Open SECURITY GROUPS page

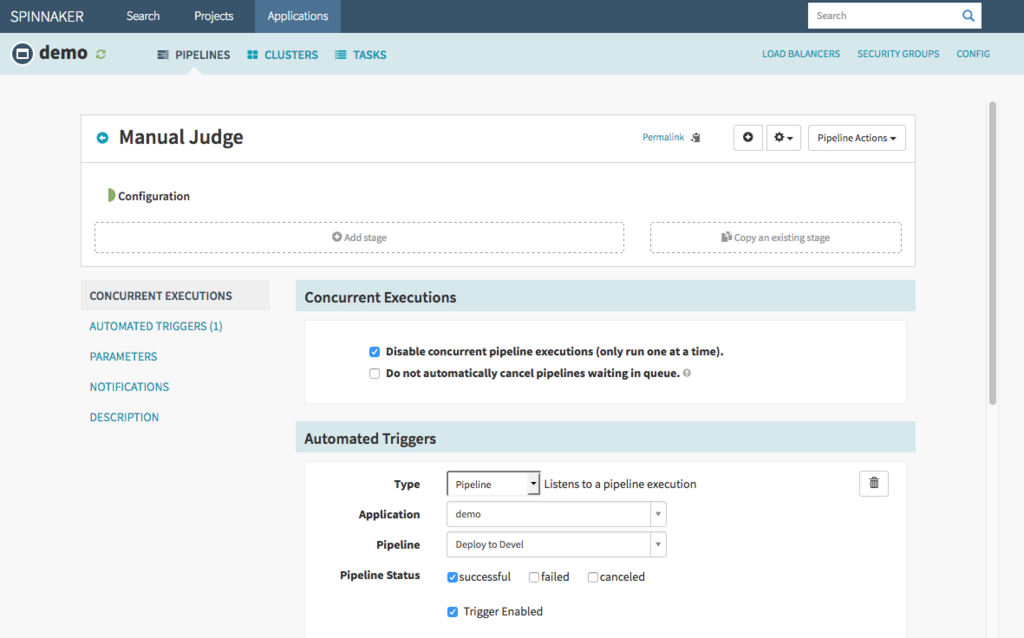click(898, 54)
